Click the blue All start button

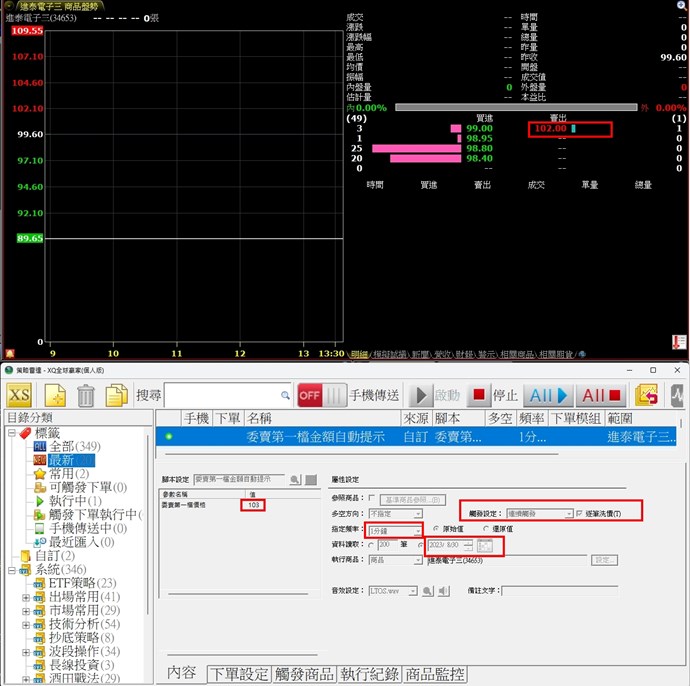[x=548, y=394]
